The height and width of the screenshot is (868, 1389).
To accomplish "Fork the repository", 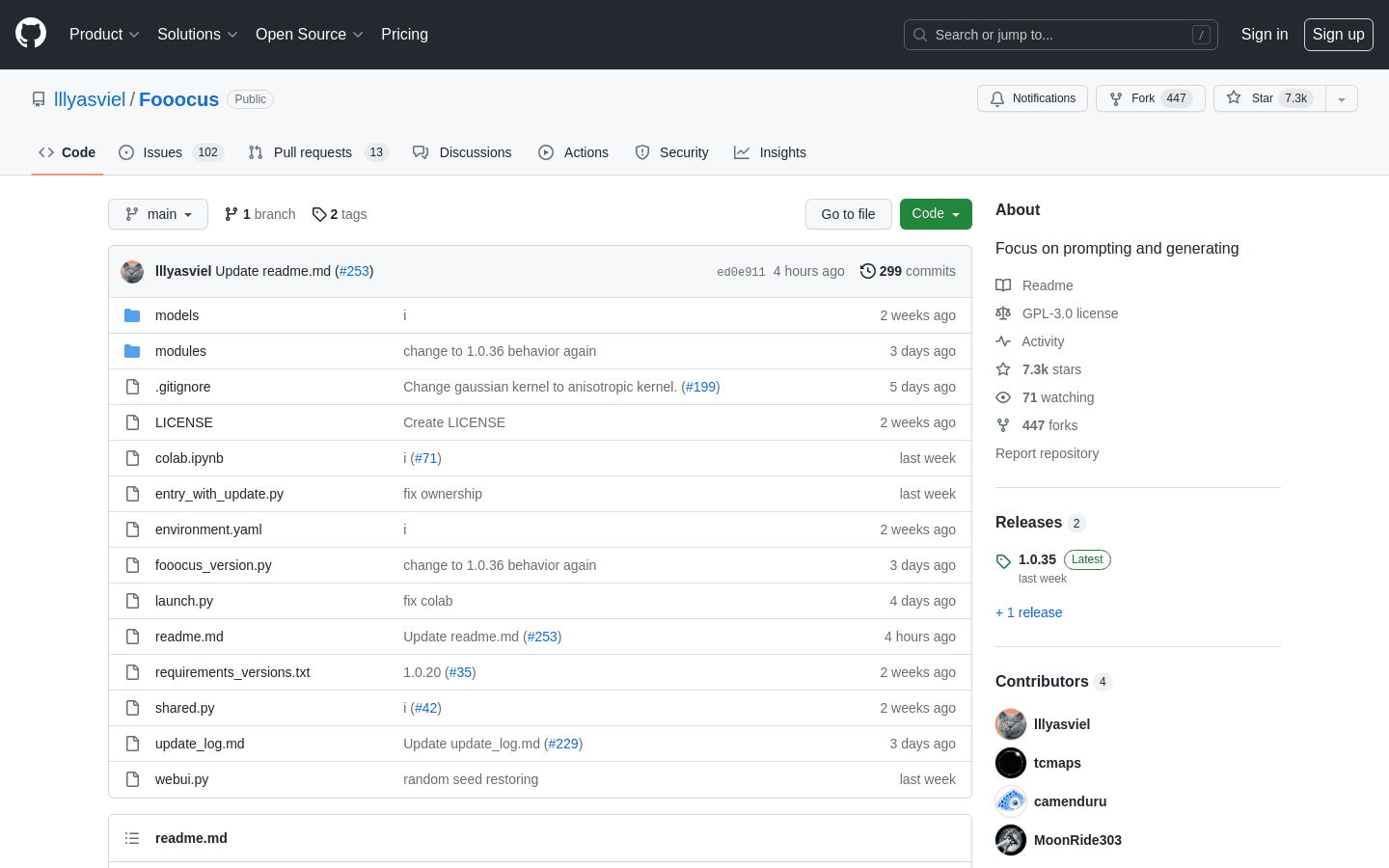I will [x=1150, y=98].
